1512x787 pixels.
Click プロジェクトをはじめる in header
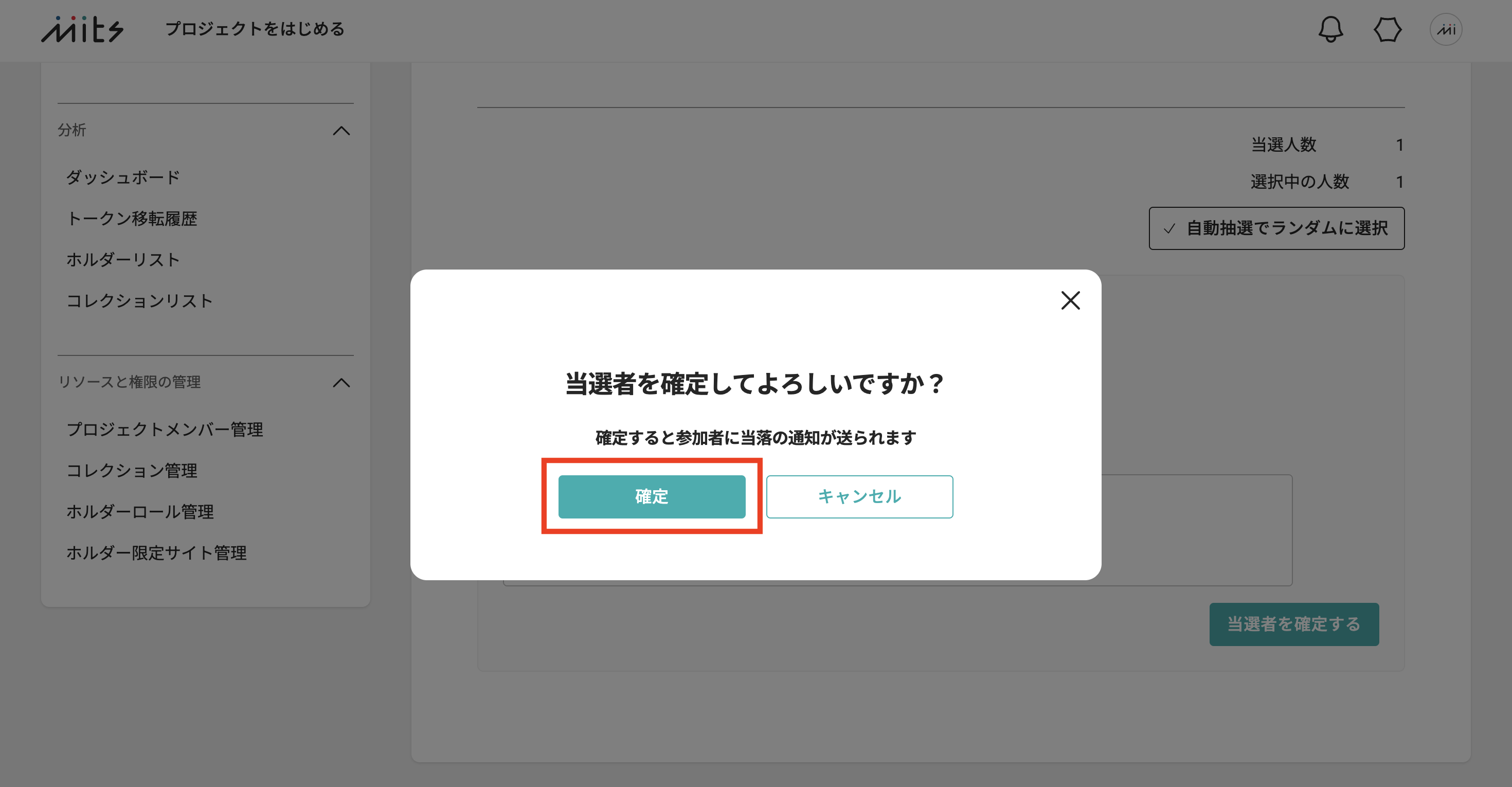pos(255,29)
